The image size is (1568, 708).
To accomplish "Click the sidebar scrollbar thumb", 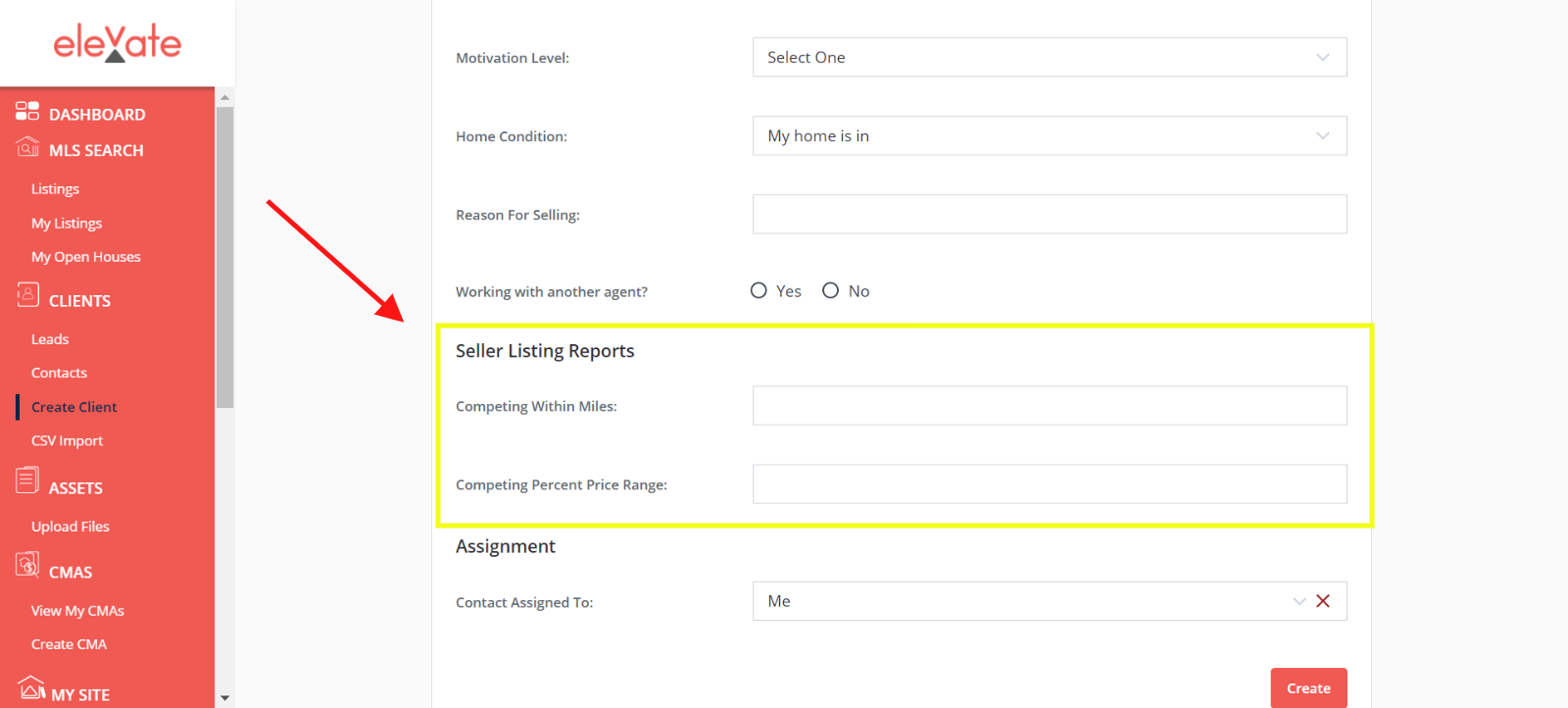I will coord(224,257).
